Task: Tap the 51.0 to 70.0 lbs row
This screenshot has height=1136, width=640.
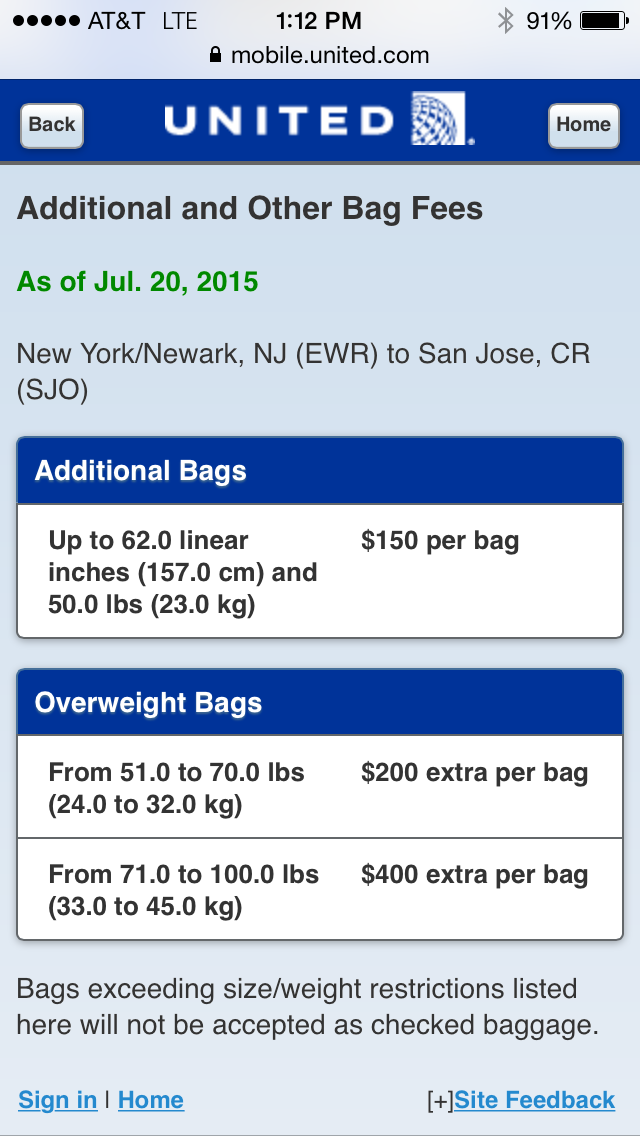Action: (x=177, y=788)
